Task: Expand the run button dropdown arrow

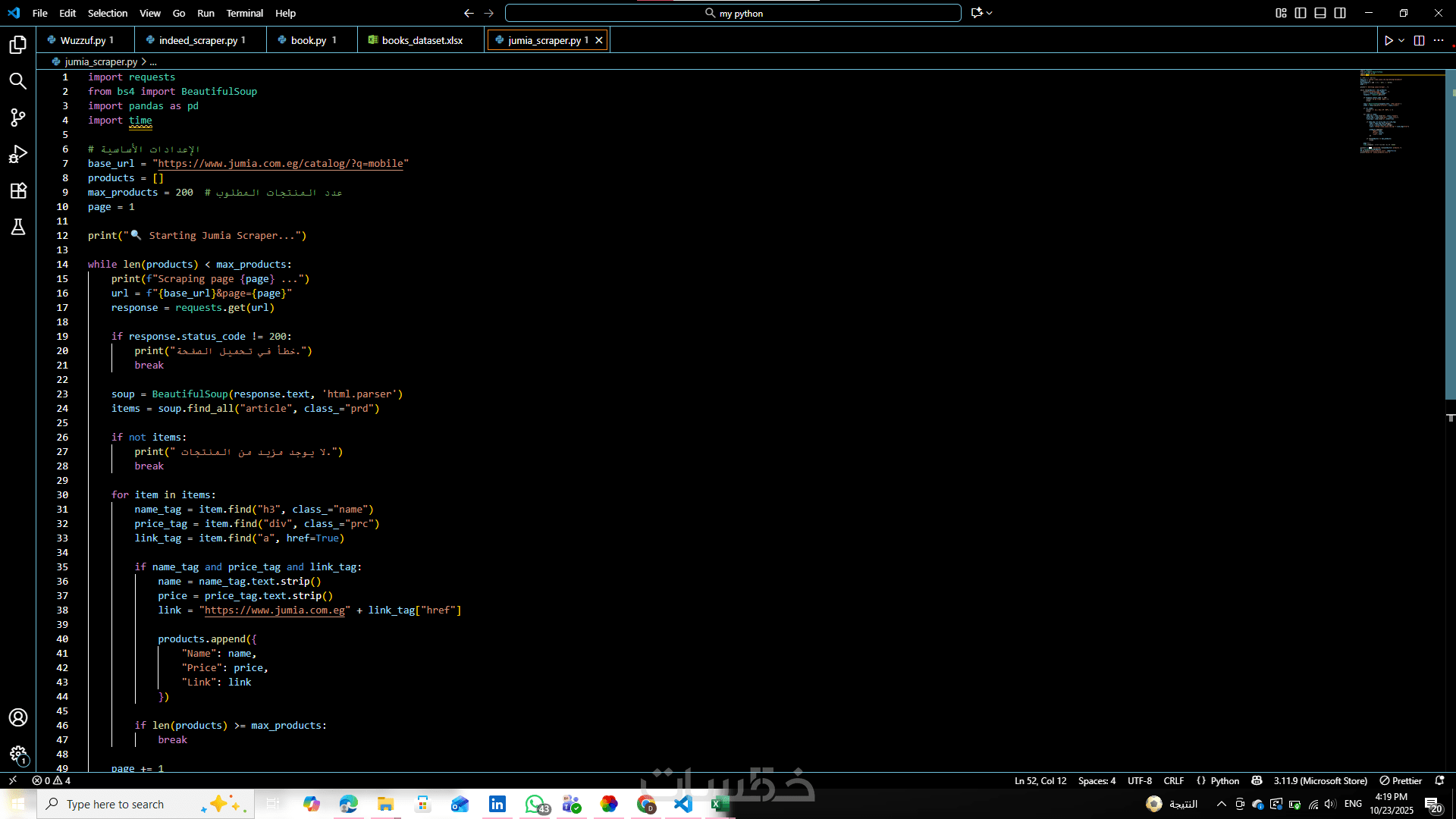Action: (x=1401, y=40)
